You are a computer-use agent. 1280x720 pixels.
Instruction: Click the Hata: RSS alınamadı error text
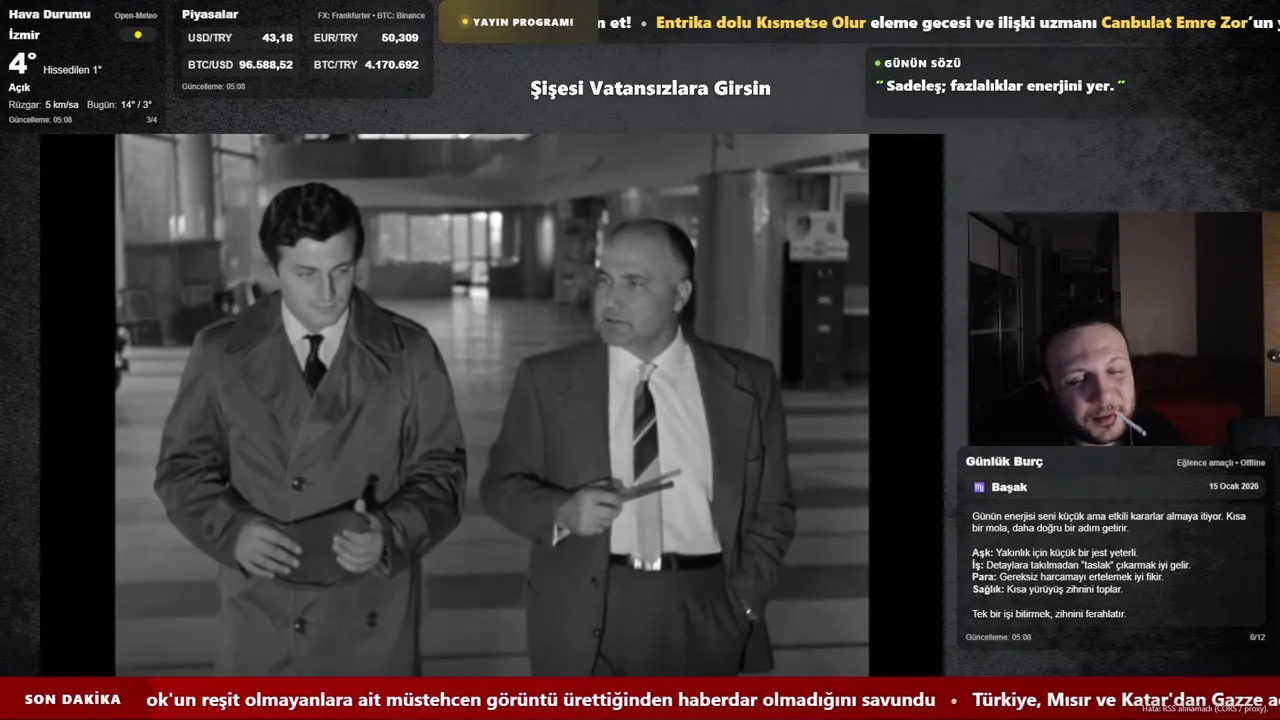(x=1204, y=708)
